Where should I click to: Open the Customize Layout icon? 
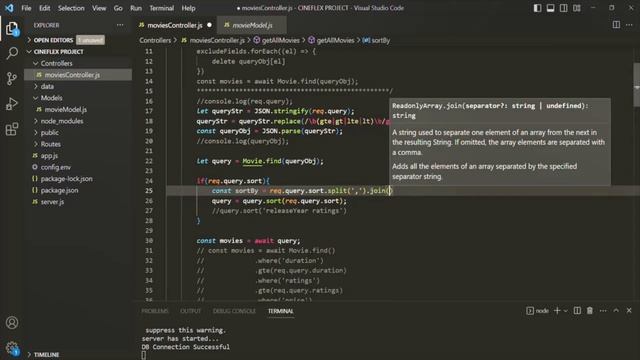577,8
